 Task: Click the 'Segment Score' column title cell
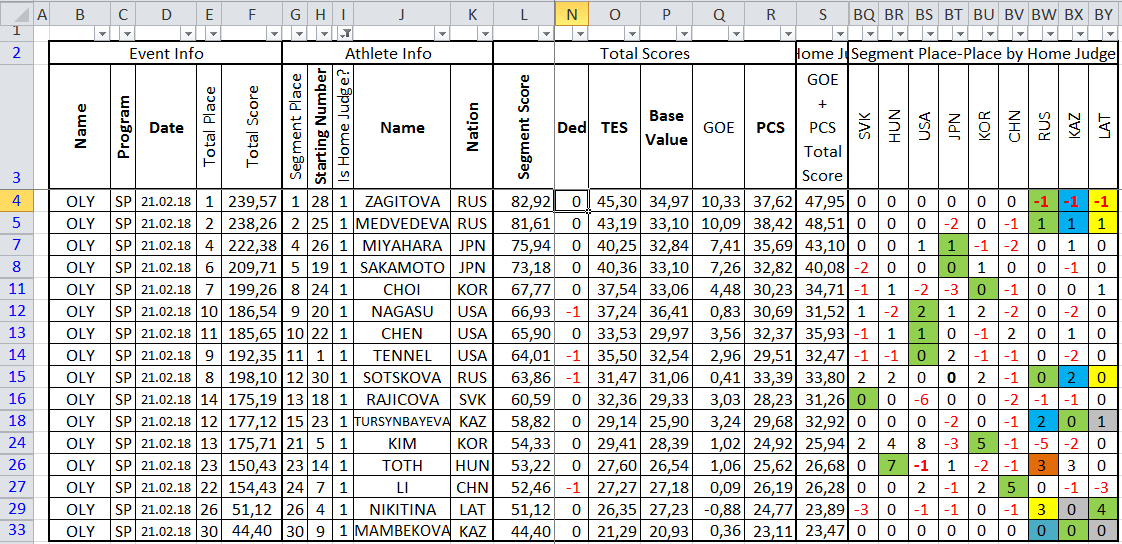click(524, 127)
